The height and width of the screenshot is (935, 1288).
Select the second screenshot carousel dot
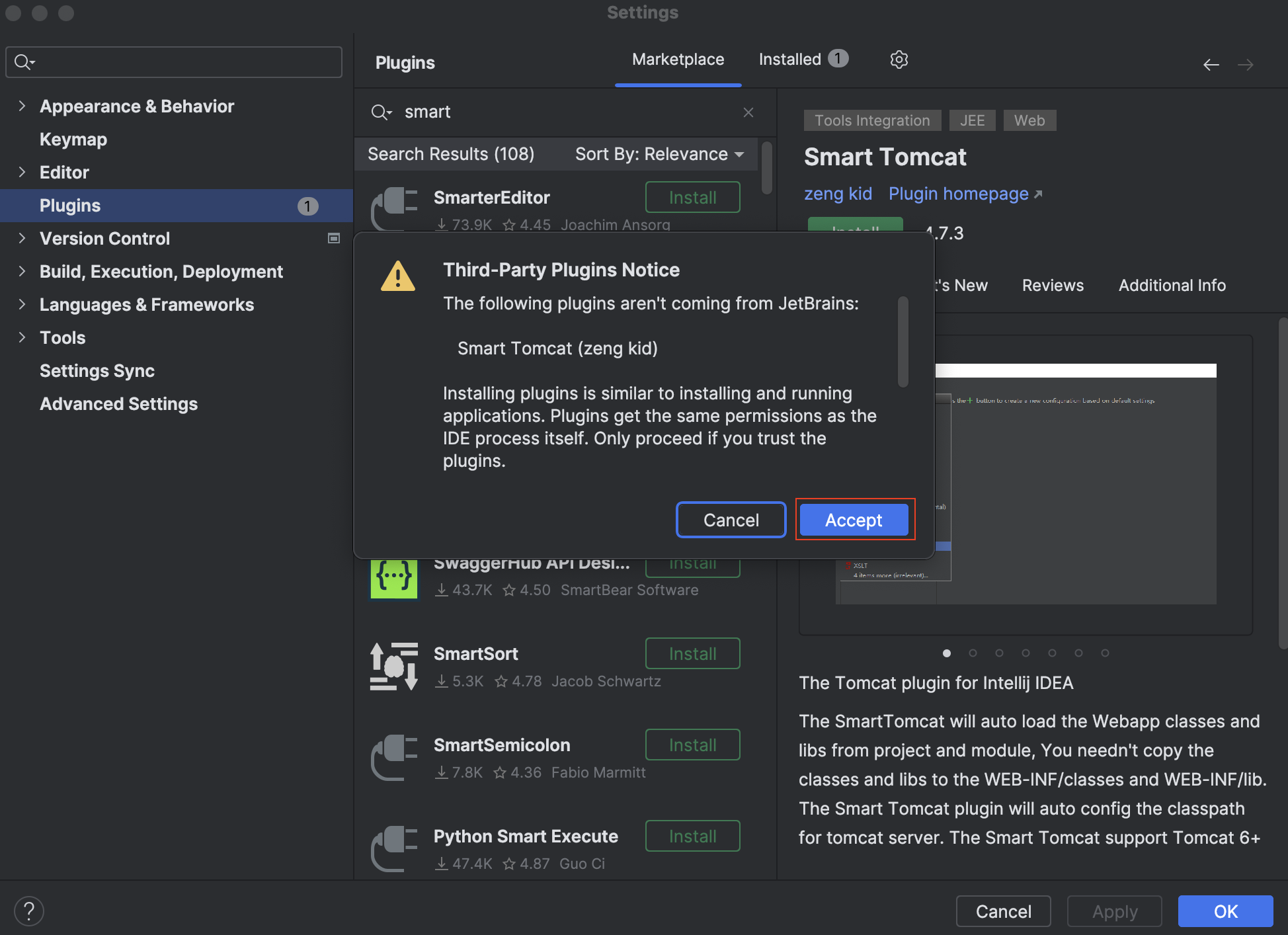[x=973, y=653]
